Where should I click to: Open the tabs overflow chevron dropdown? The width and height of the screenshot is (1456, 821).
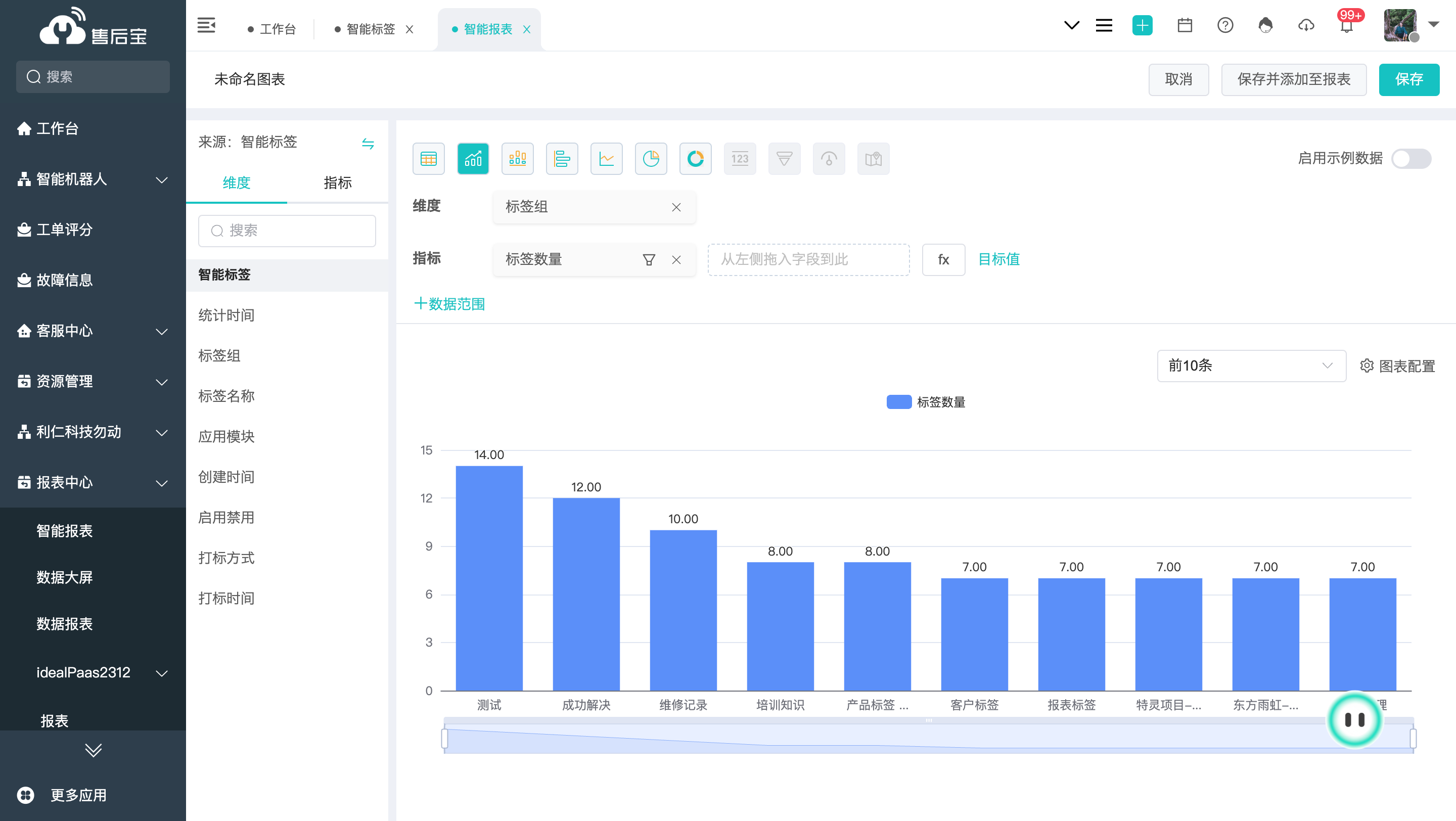point(1072,25)
